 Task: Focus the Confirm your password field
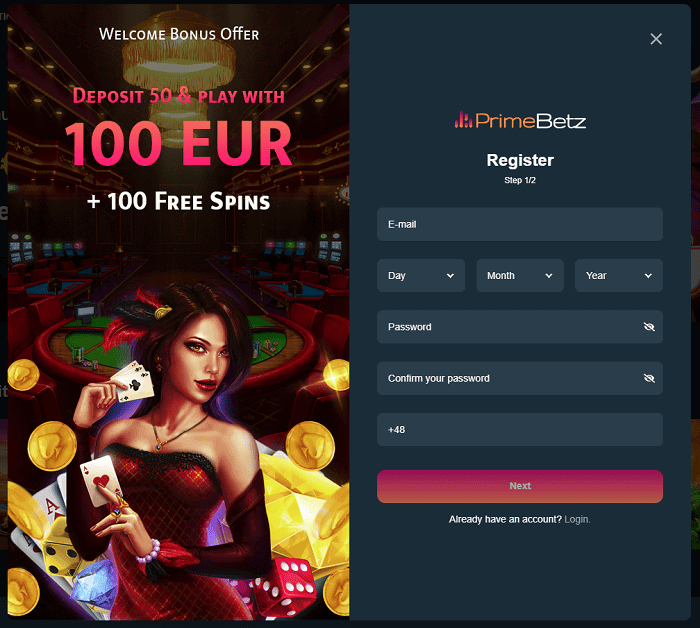click(520, 378)
